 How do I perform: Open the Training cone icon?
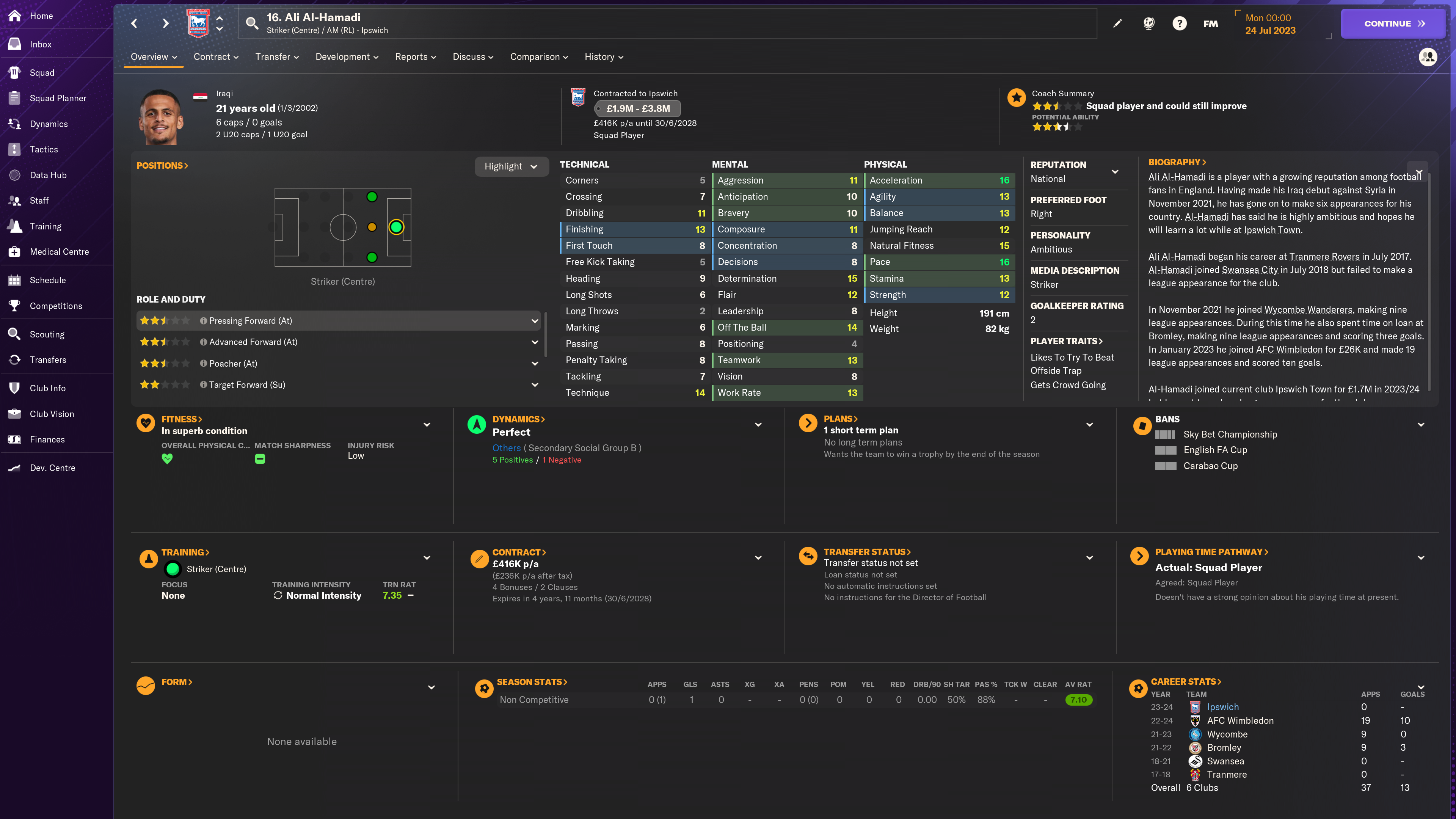[15, 226]
